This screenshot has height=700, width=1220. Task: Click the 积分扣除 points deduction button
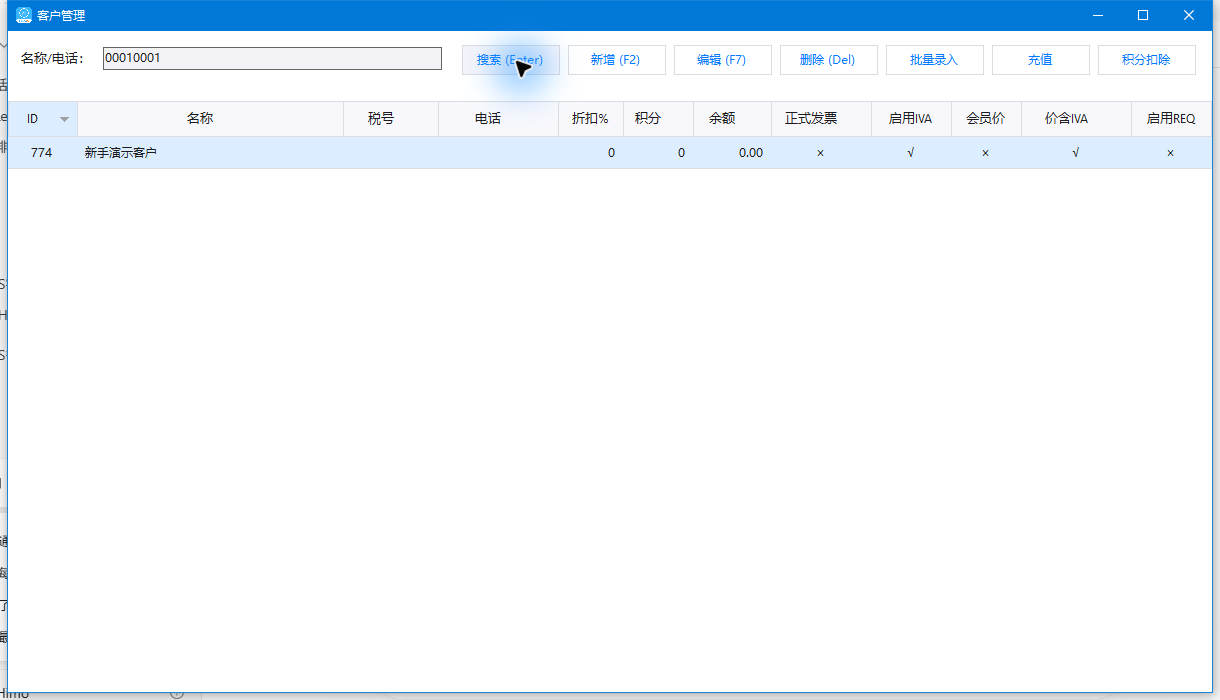pos(1146,60)
